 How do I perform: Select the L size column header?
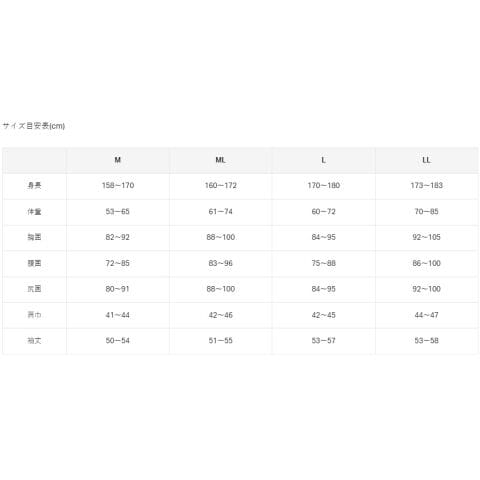pos(323,160)
